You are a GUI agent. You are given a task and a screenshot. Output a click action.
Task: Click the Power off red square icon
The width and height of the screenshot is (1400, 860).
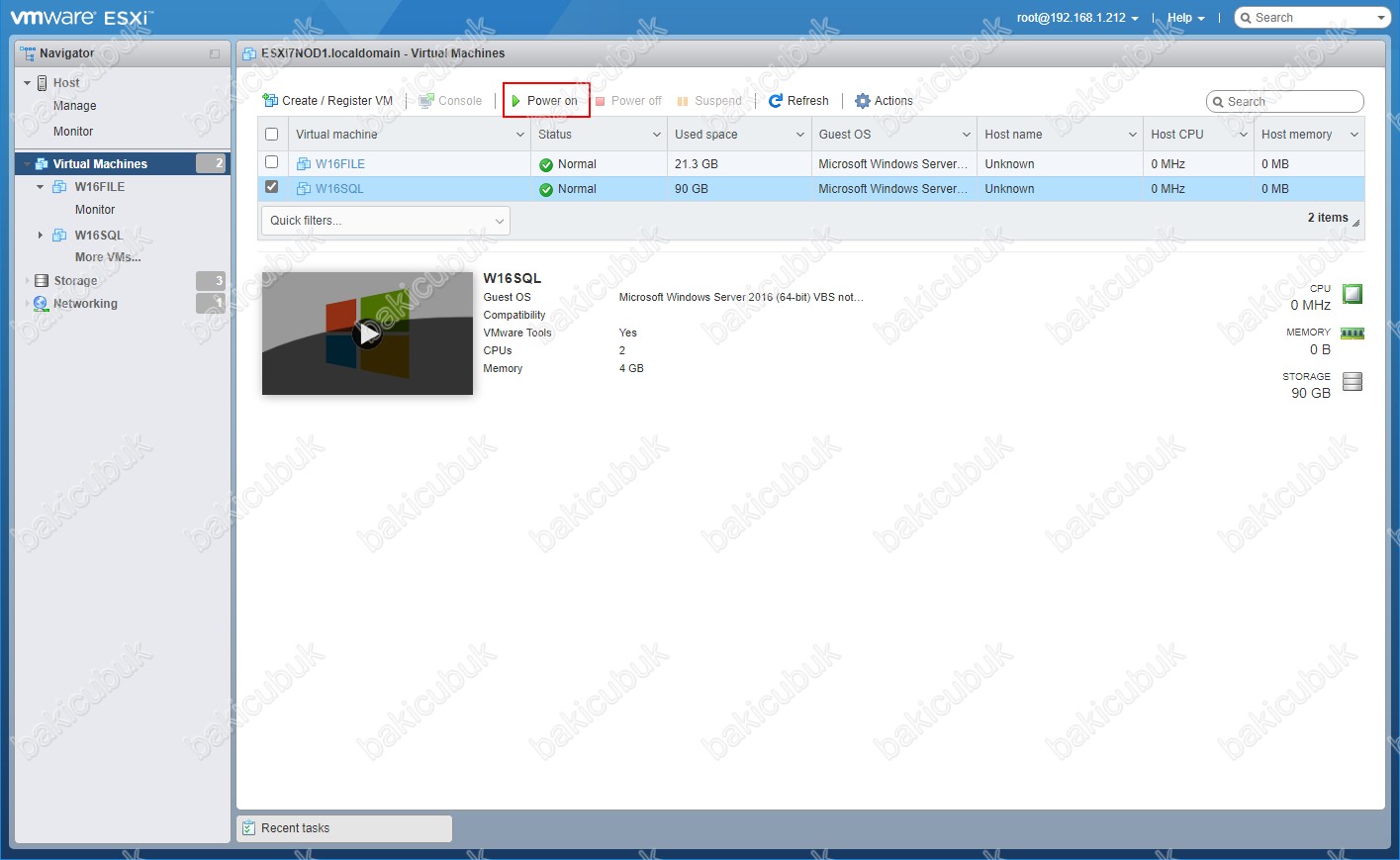coord(600,101)
